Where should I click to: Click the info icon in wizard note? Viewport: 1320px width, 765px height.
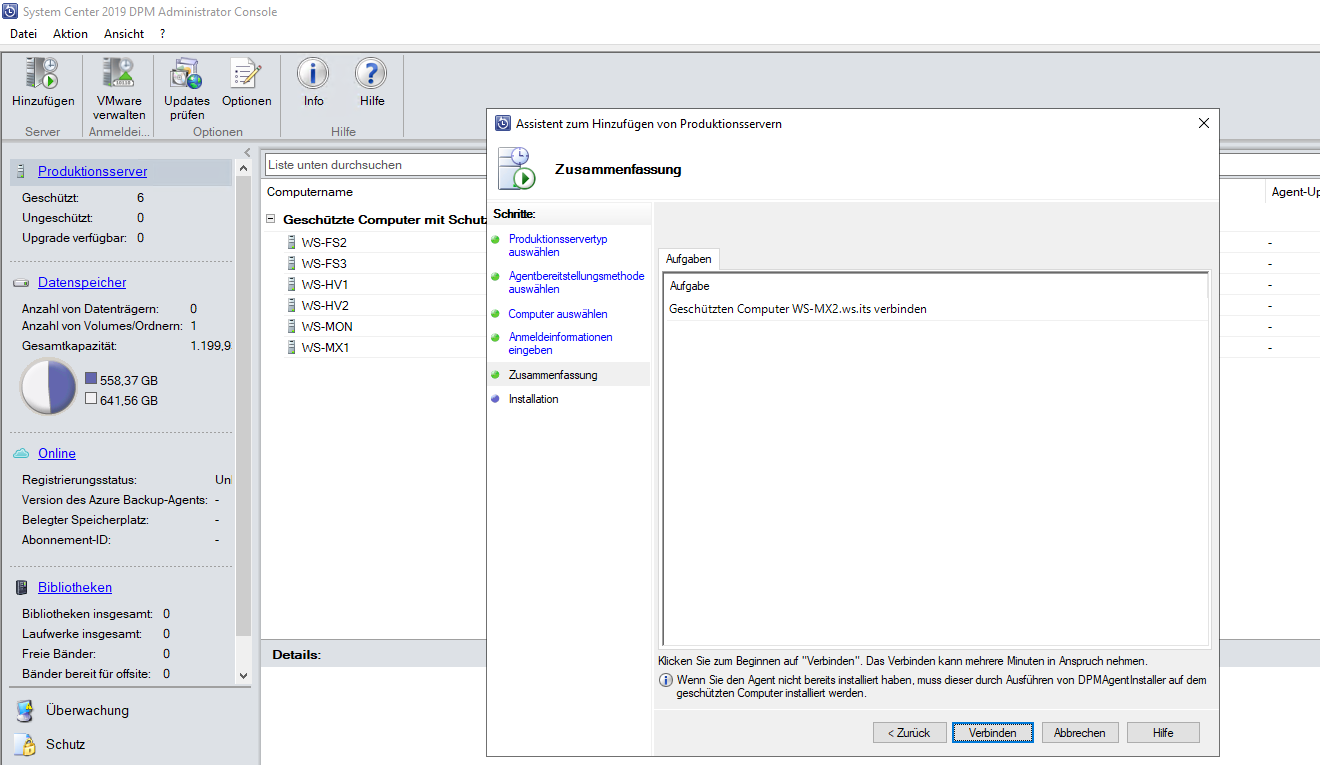[x=665, y=680]
